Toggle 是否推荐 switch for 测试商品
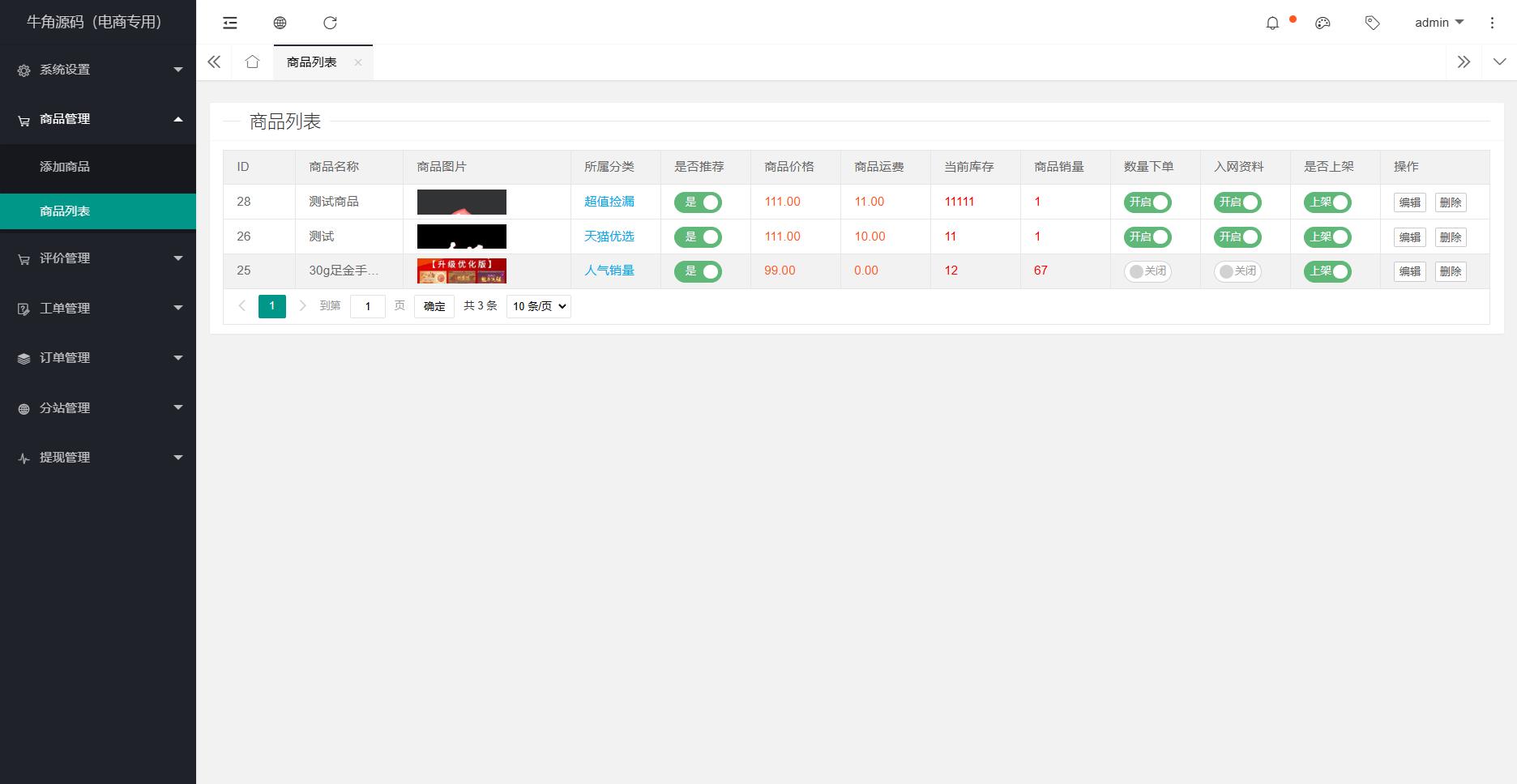 698,202
